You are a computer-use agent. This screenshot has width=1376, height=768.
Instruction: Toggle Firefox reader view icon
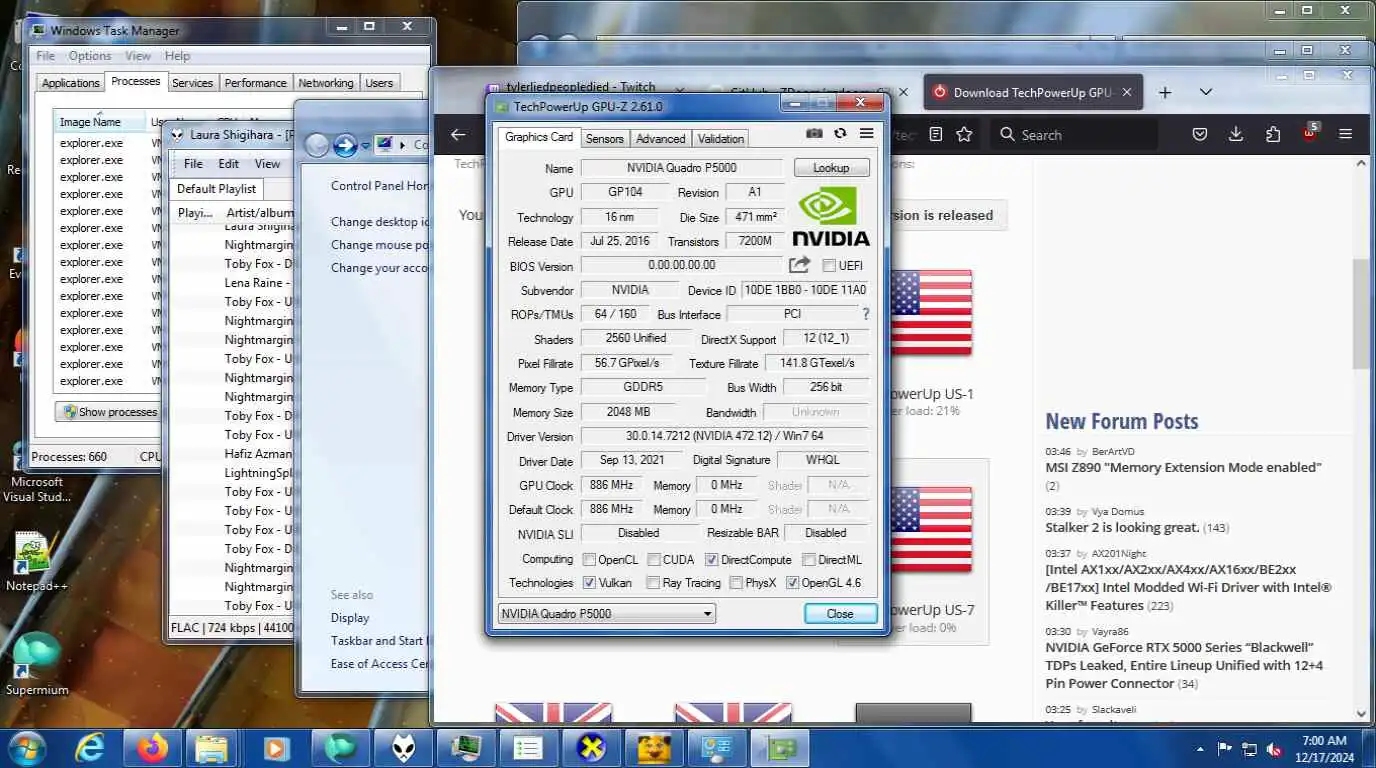coord(935,135)
